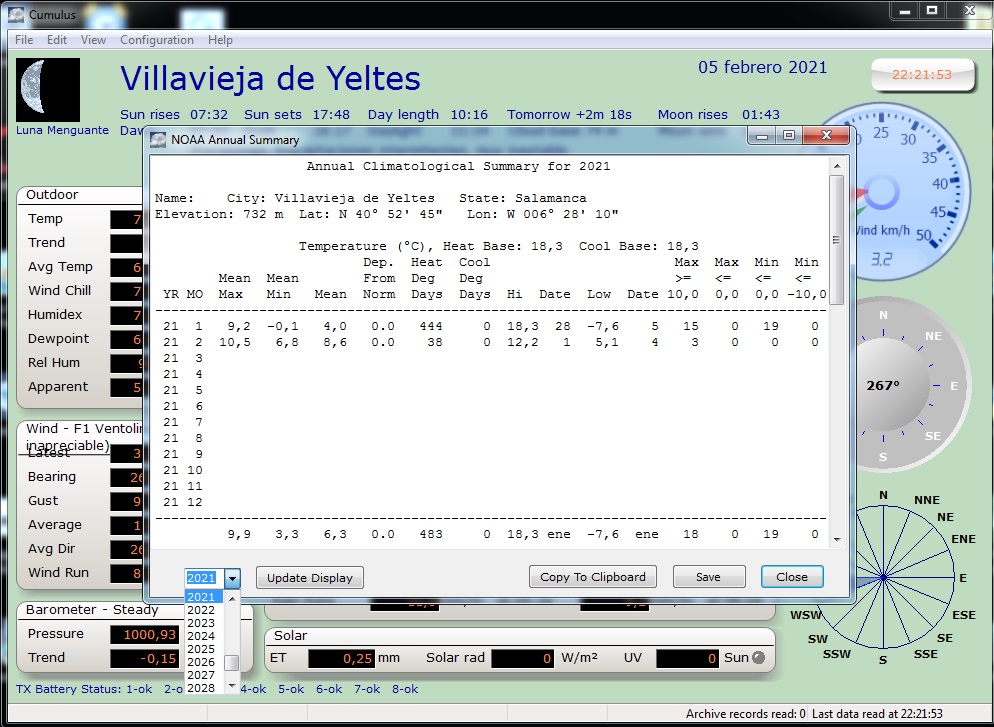Click the Wind Run label
This screenshot has width=994, height=727.
[58, 572]
